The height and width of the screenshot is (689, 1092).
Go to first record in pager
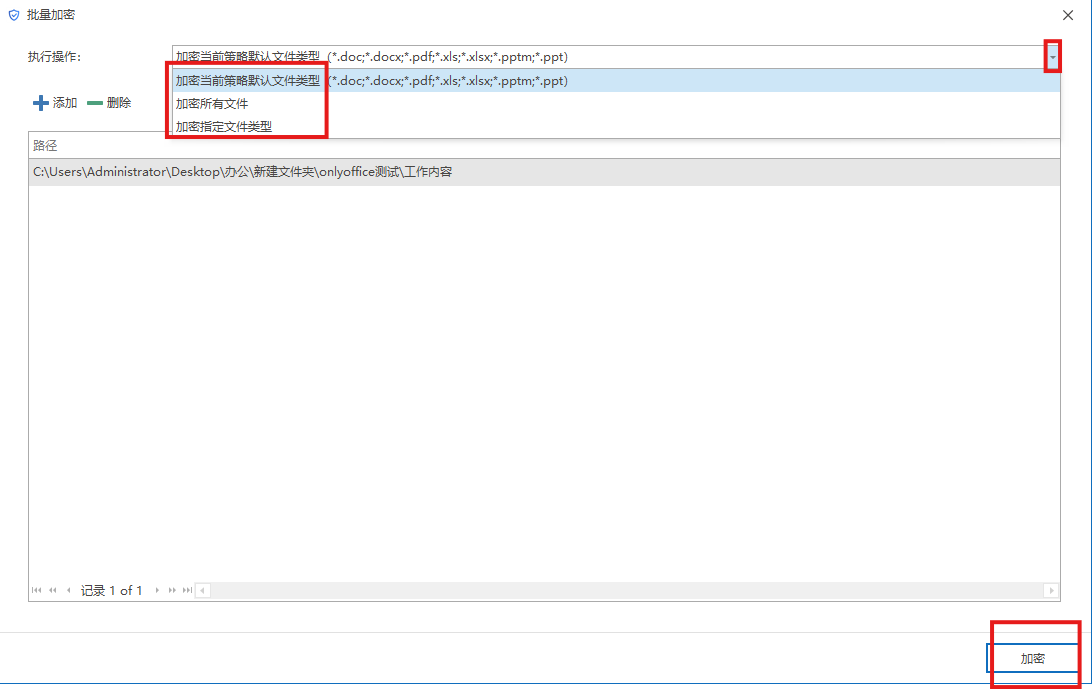coord(37,591)
